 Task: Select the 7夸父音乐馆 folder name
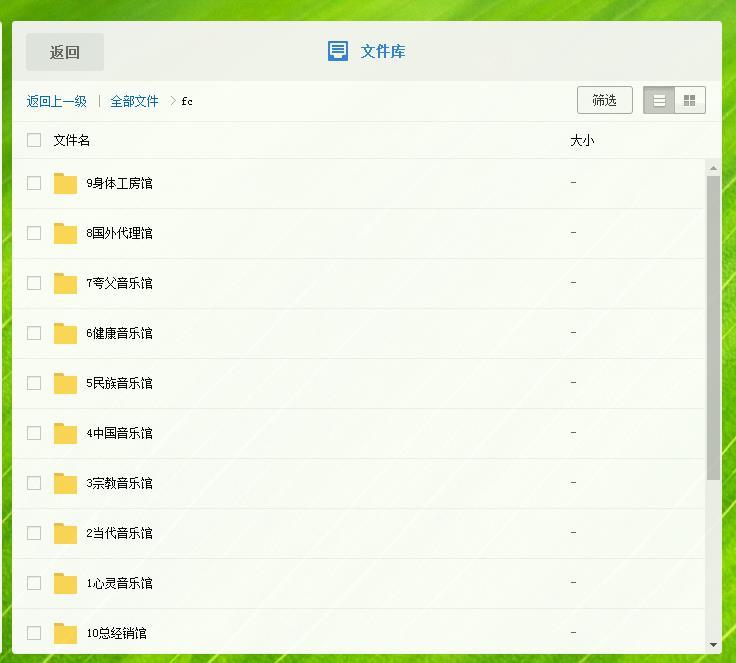[119, 283]
